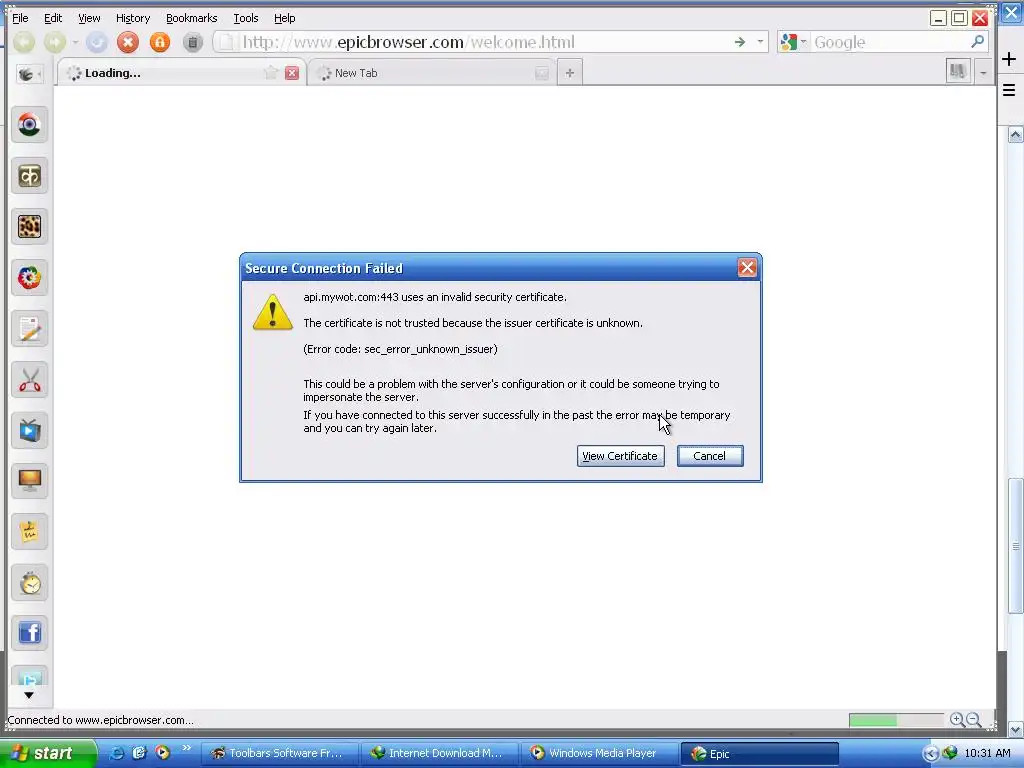Image resolution: width=1024 pixels, height=768 pixels.
Task: Open the TV video sidebar icon
Action: point(29,431)
